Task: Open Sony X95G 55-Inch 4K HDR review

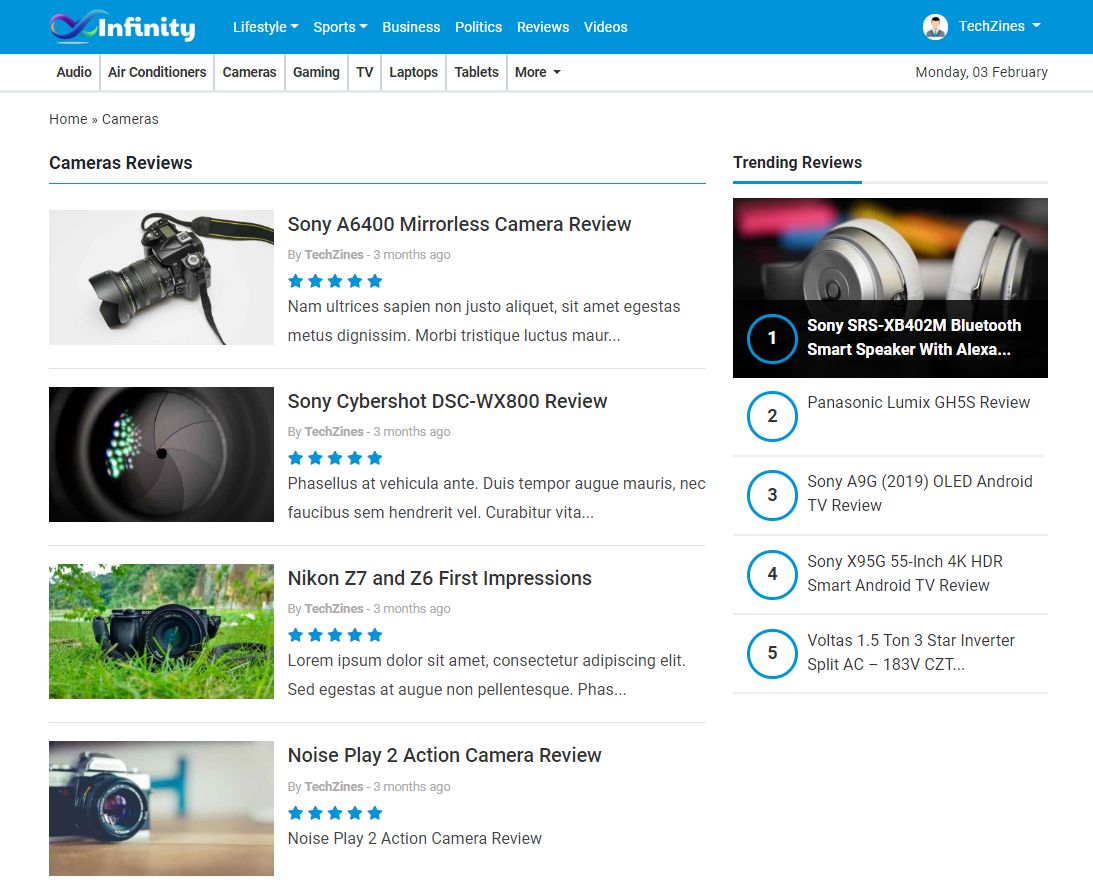Action: click(x=905, y=573)
